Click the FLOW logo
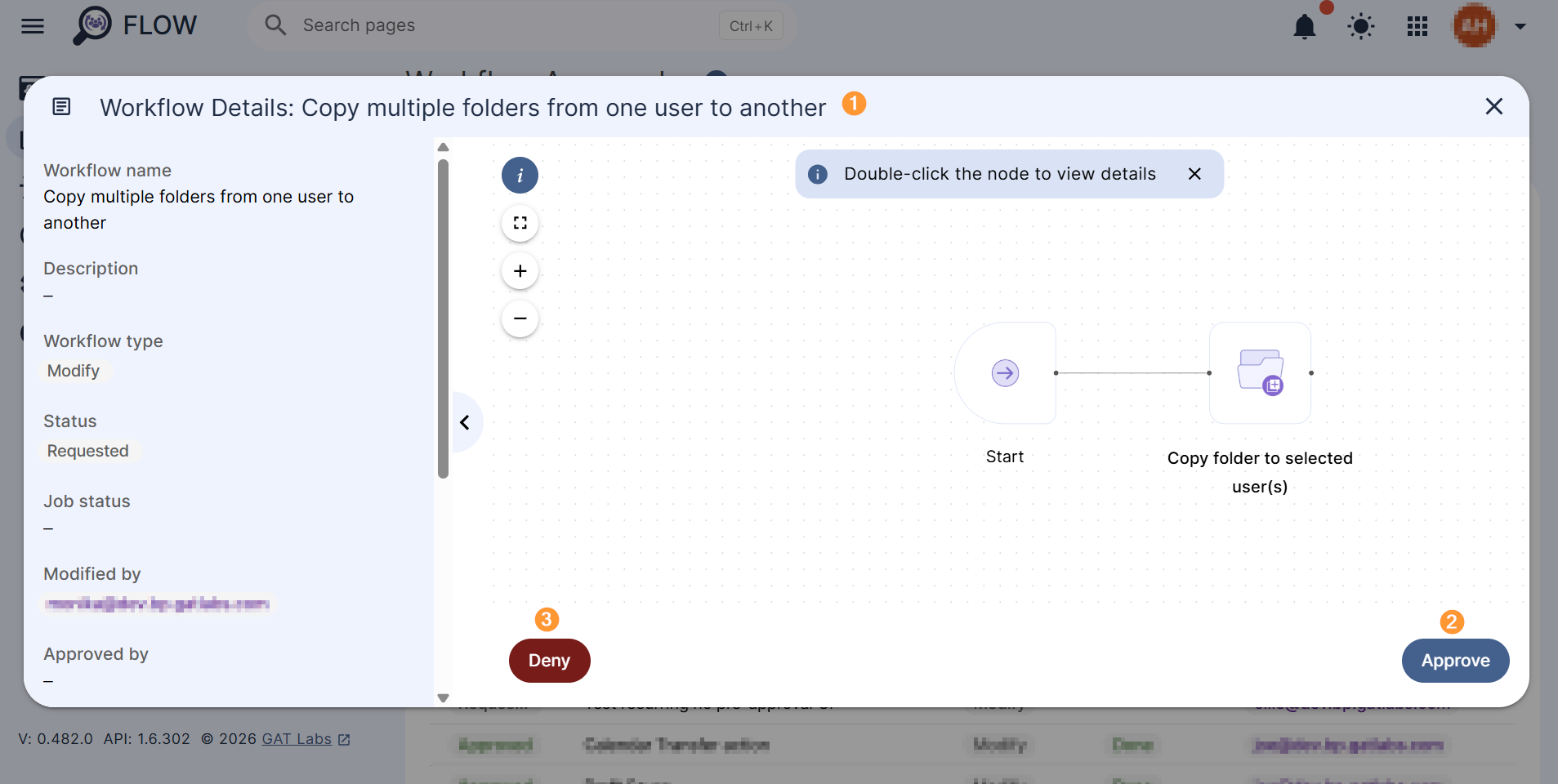 coord(135,25)
